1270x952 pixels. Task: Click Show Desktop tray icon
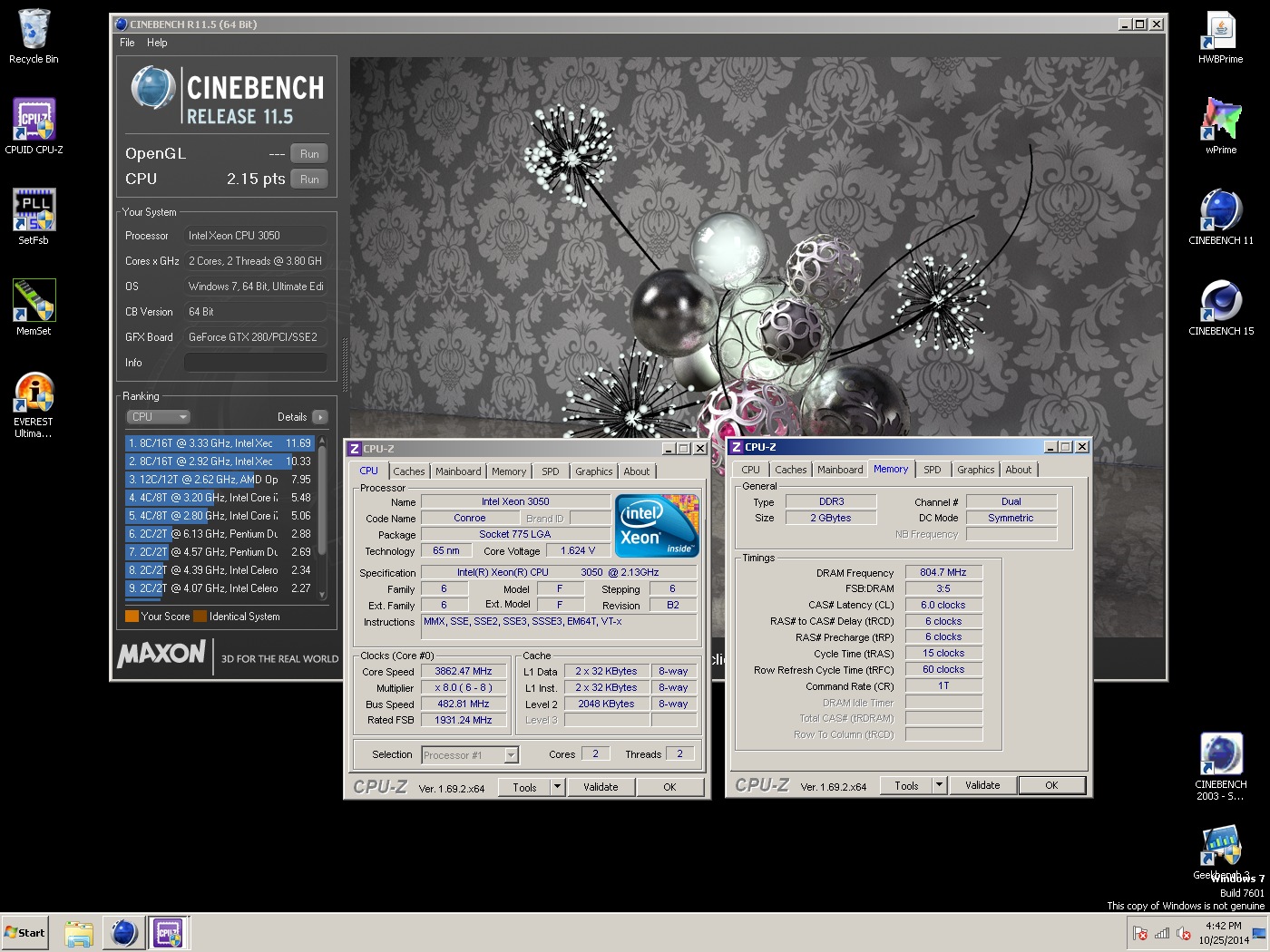coord(1259,933)
